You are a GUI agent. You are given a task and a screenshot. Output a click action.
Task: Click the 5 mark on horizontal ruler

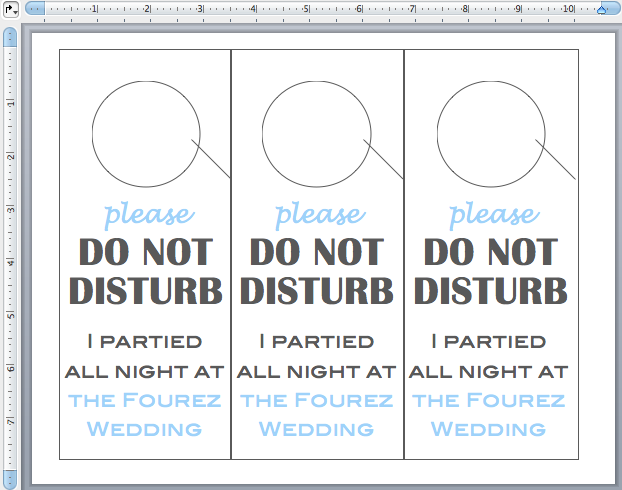tap(306, 8)
